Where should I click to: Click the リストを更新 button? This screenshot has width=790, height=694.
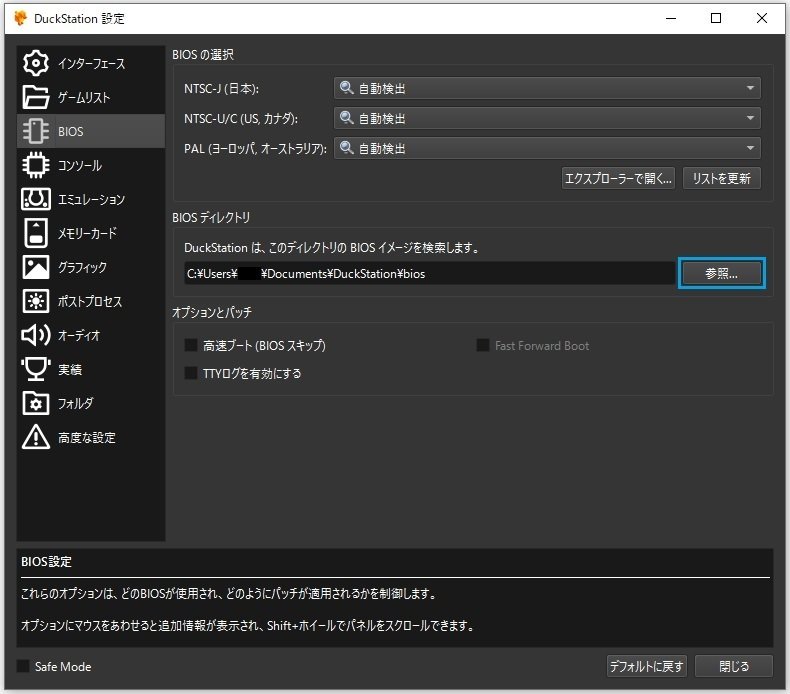click(x=721, y=178)
